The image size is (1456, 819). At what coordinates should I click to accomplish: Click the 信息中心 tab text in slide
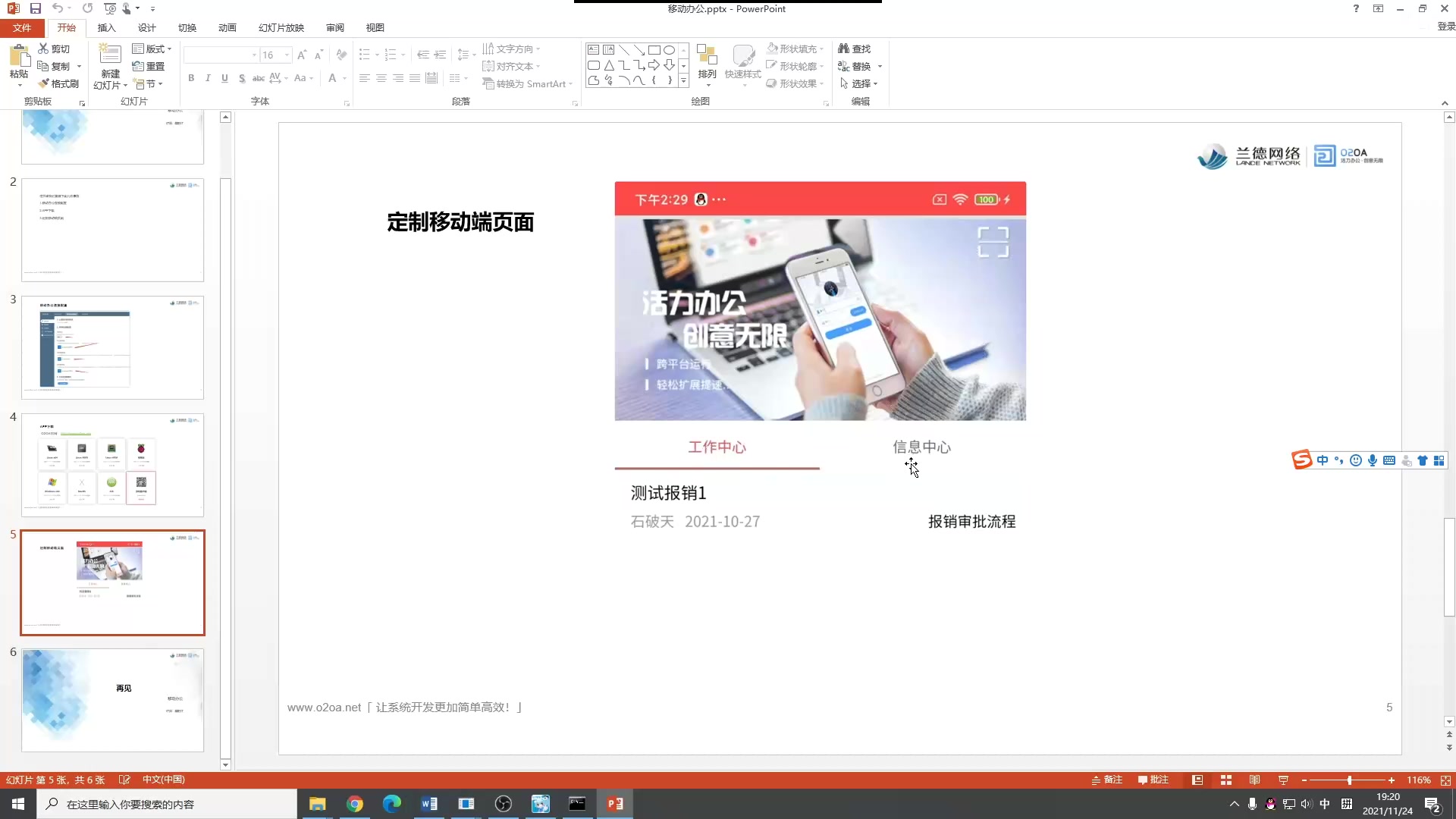pos(921,447)
